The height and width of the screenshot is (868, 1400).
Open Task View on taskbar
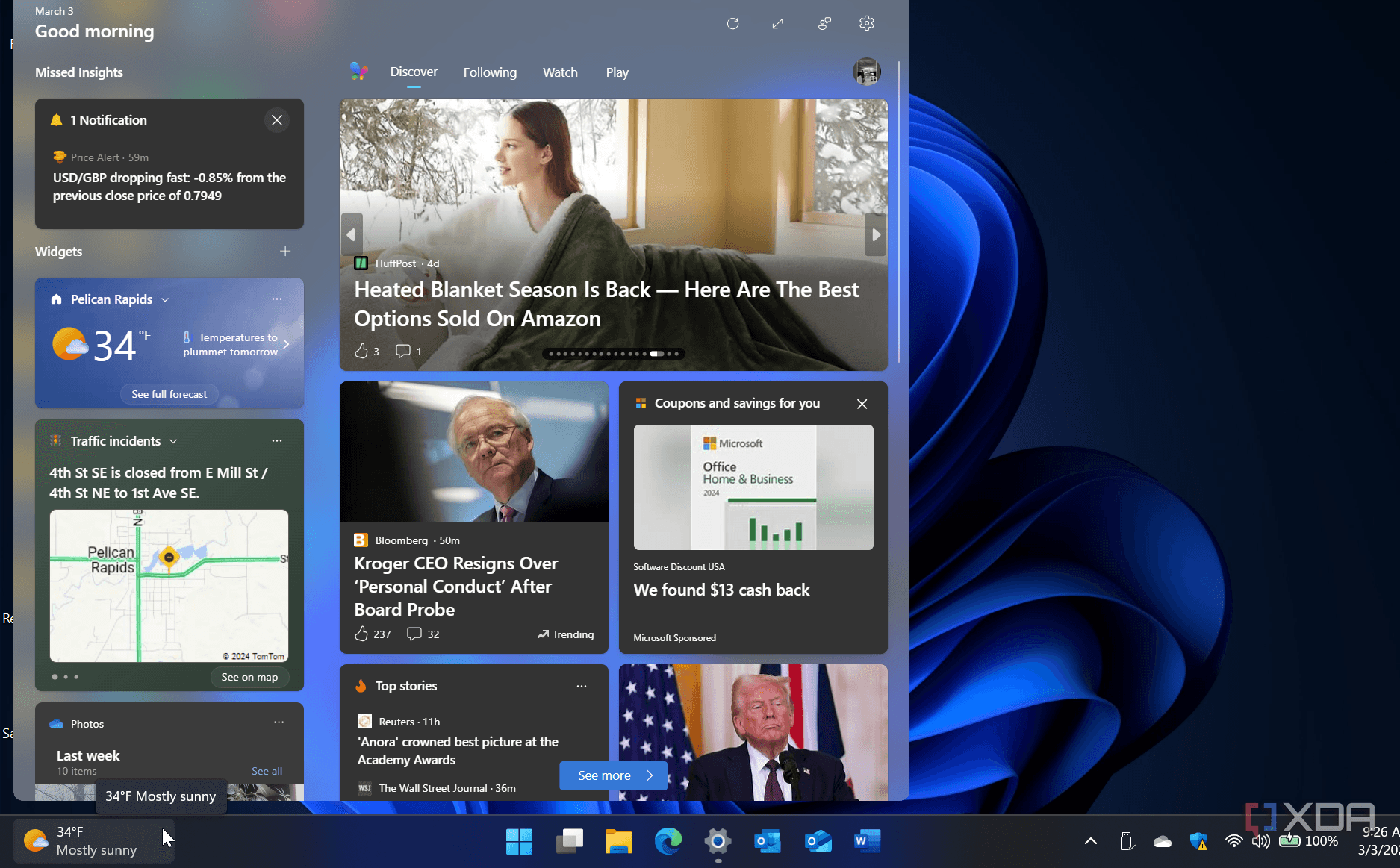(x=570, y=842)
